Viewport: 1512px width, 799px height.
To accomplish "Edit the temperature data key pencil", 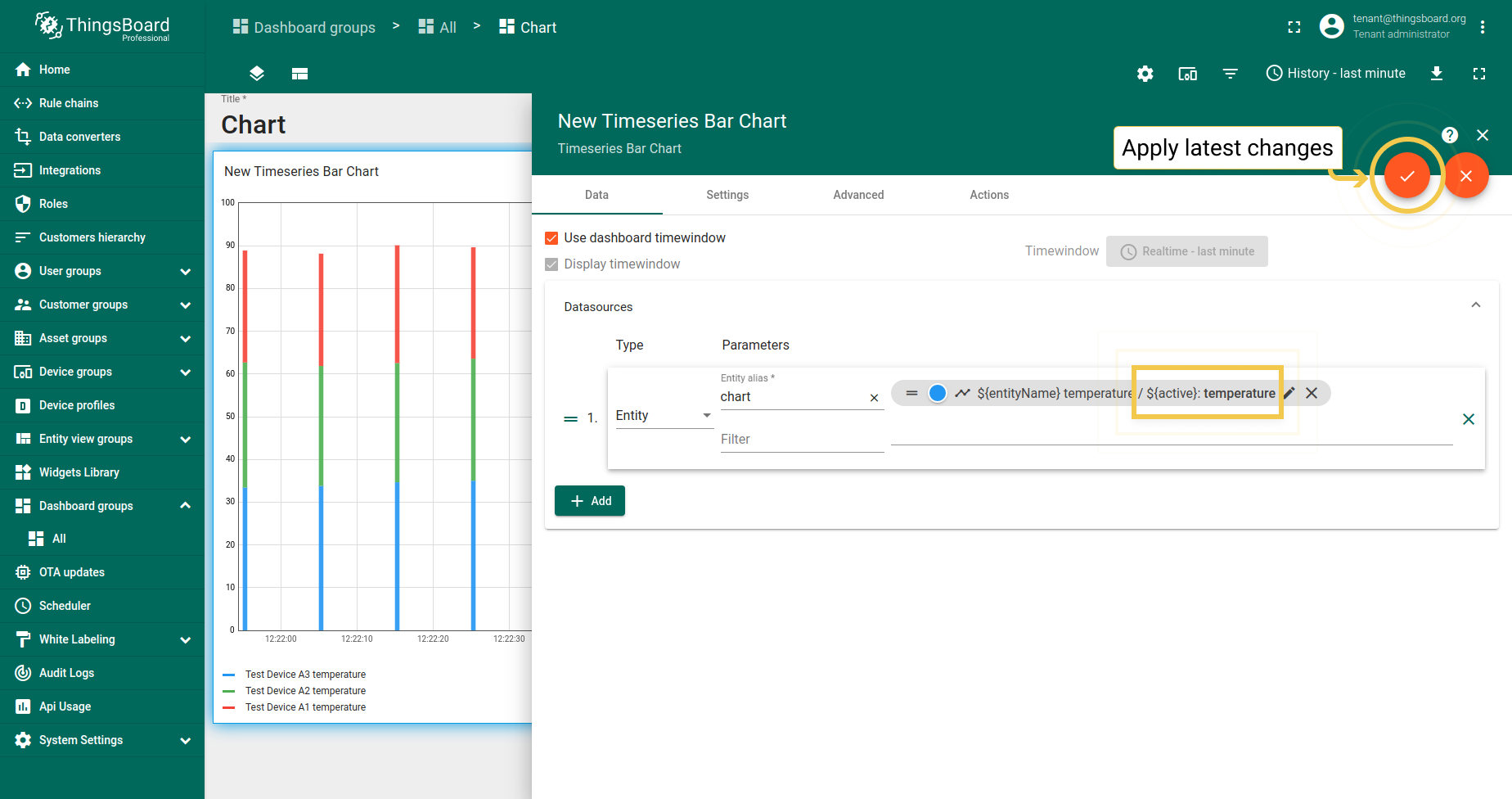I will pyautogui.click(x=1289, y=393).
